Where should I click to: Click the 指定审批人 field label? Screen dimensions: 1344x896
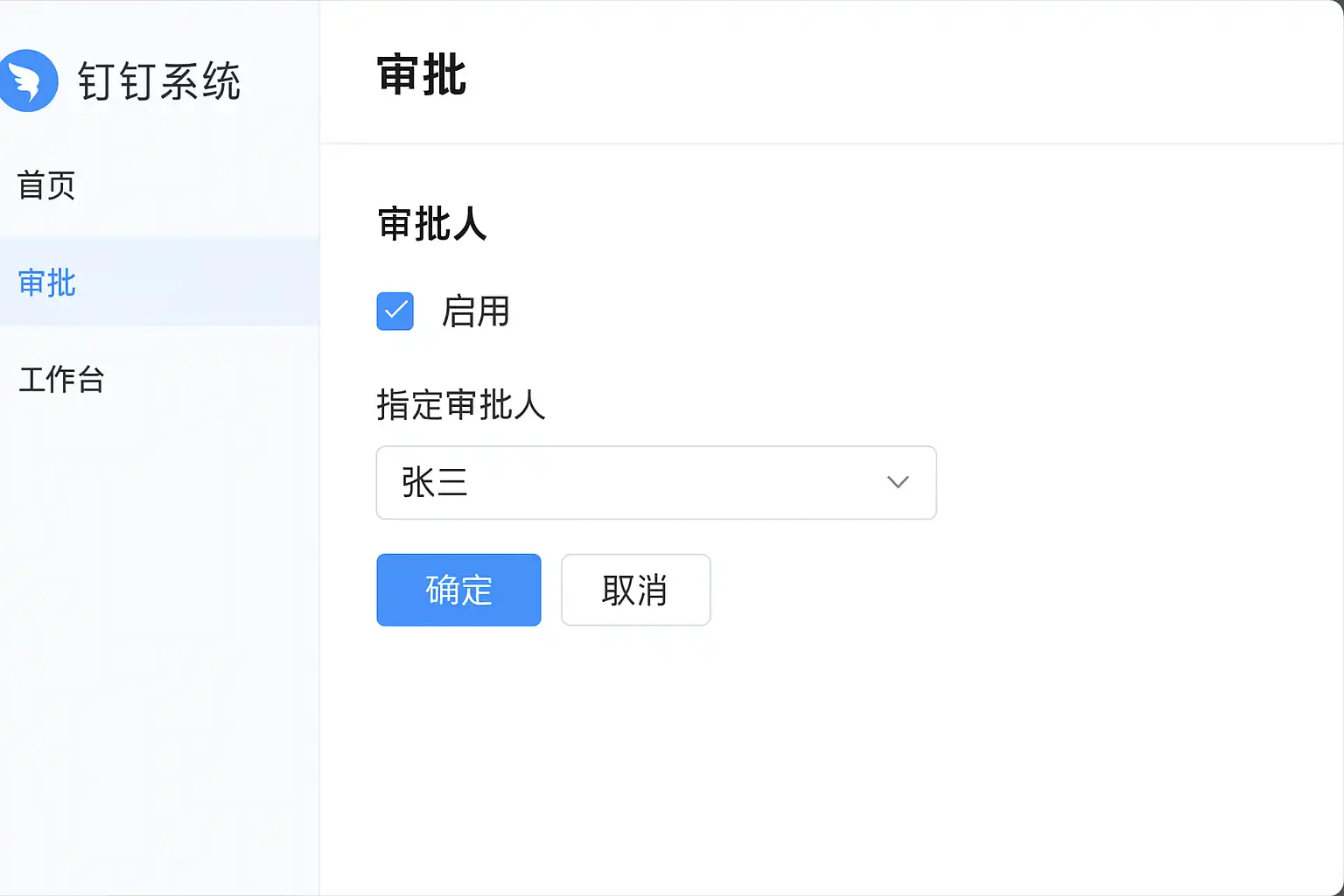pyautogui.click(x=461, y=405)
